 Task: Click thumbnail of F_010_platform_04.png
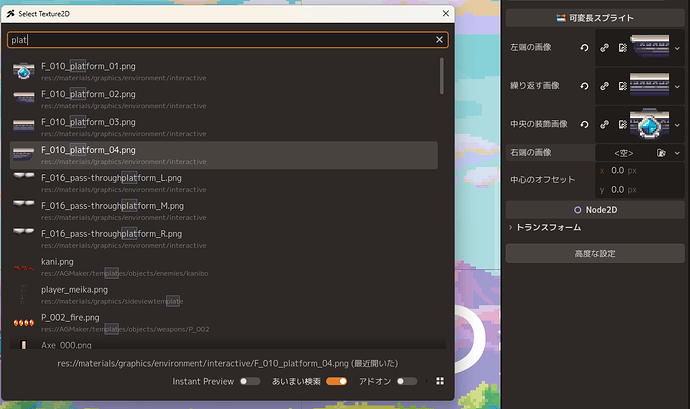pyautogui.click(x=24, y=154)
